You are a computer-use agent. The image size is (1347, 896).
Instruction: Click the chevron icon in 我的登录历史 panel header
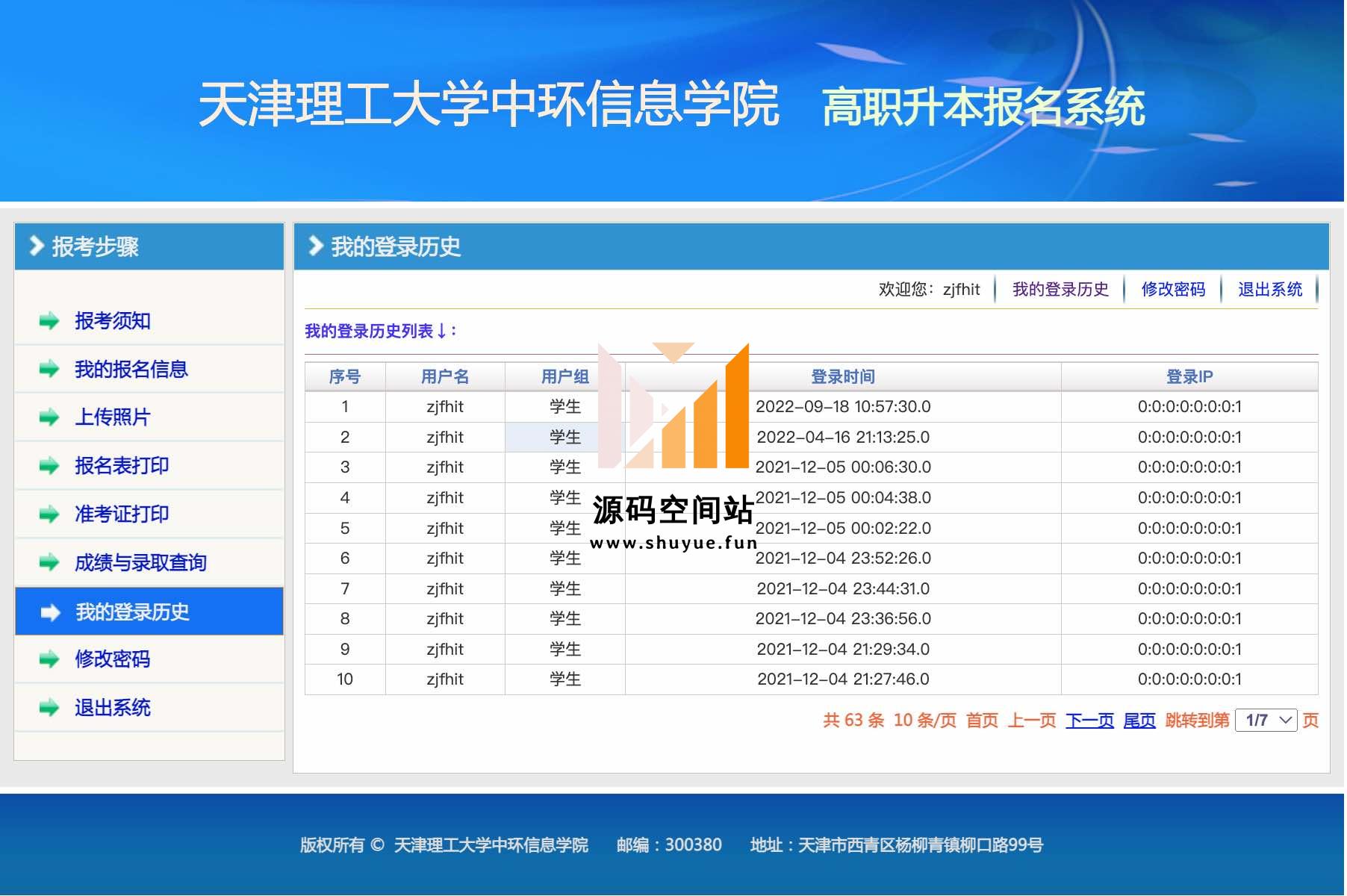pos(316,246)
